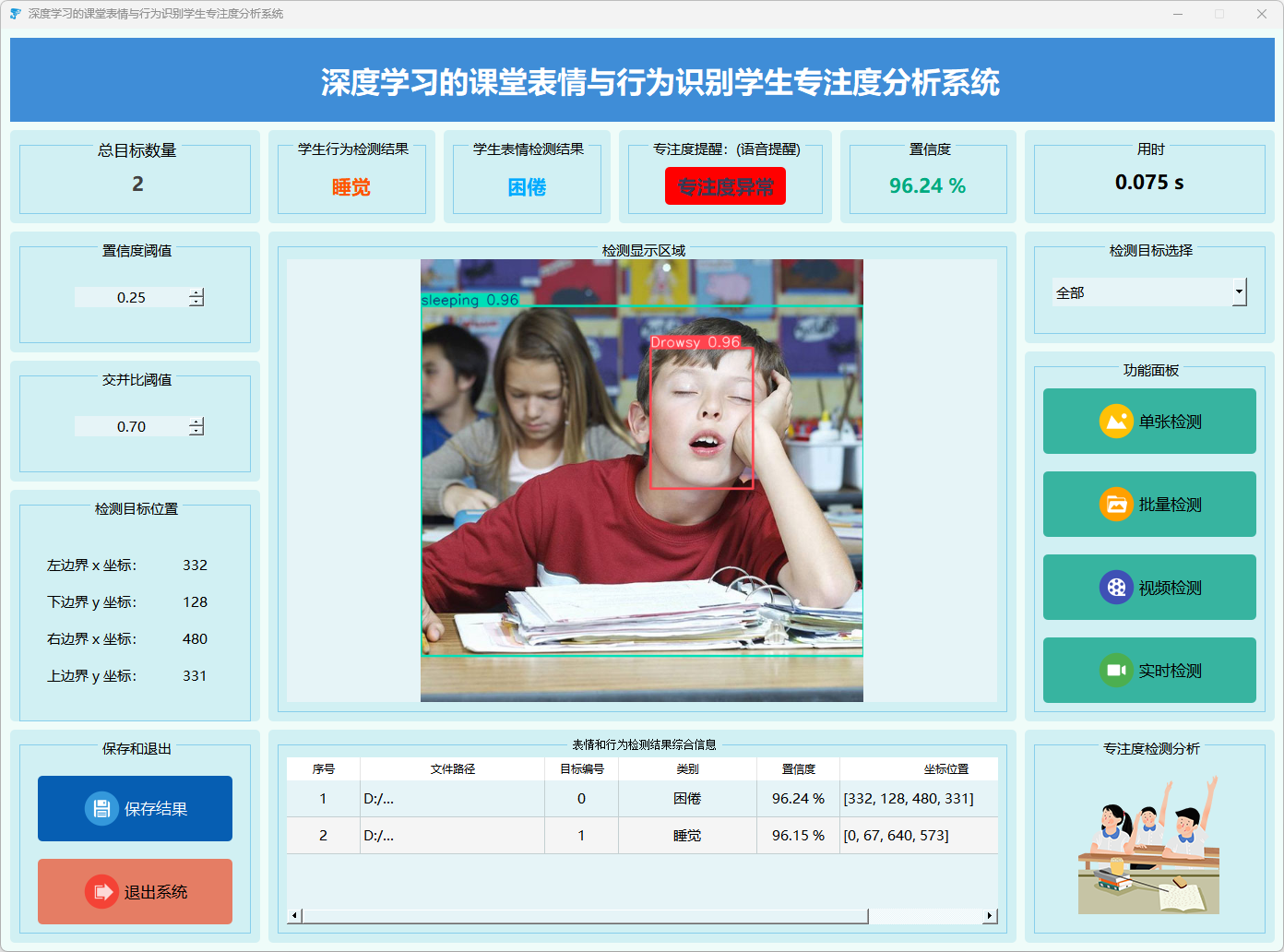This screenshot has width=1284, height=952.
Task: Click the floppy disk save results icon
Action: point(101,808)
